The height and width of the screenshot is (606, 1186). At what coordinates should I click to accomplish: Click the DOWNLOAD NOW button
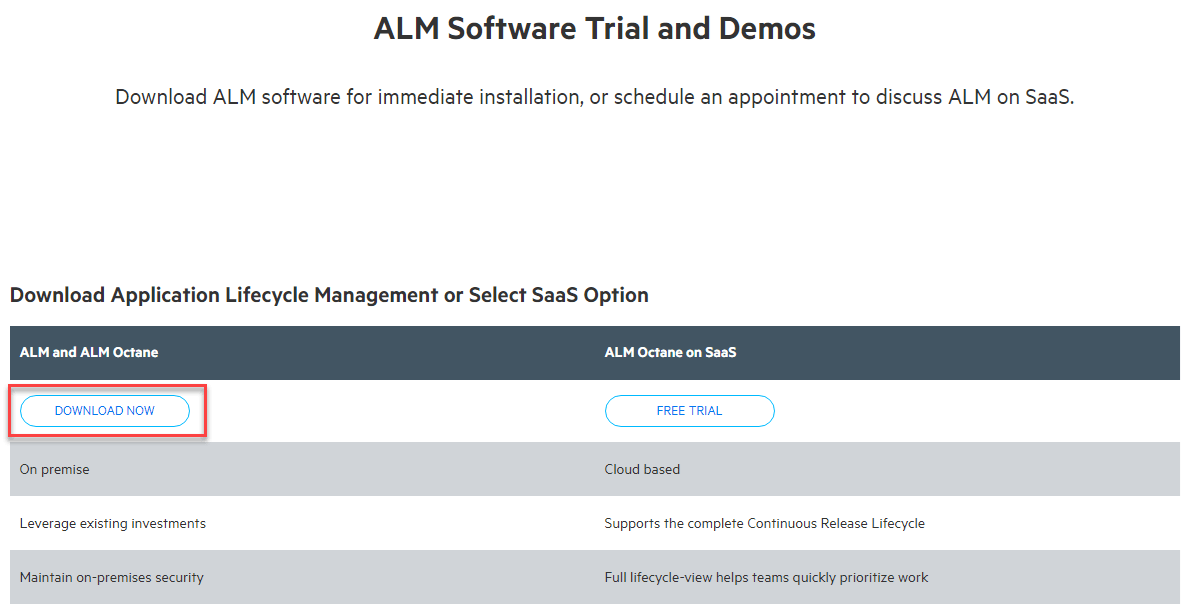click(x=105, y=411)
